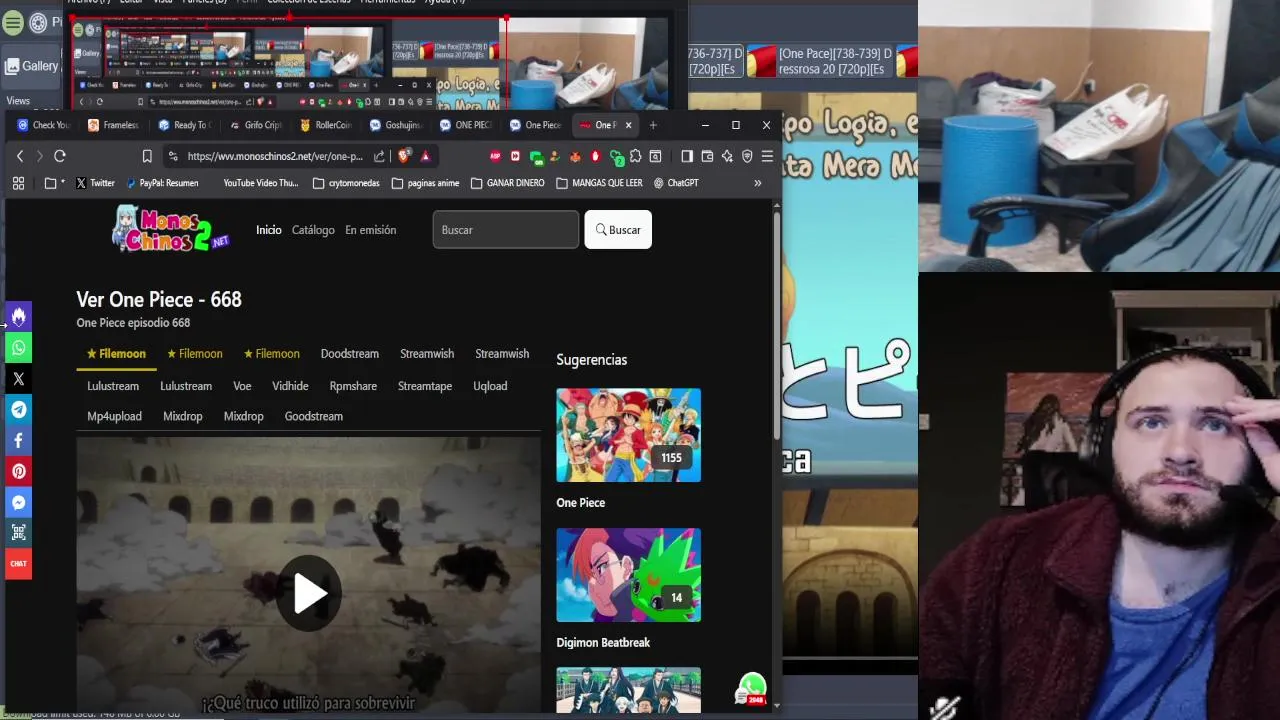Image resolution: width=1280 pixels, height=720 pixels.
Task: Open the extensions puzzle piece icon
Action: click(635, 156)
